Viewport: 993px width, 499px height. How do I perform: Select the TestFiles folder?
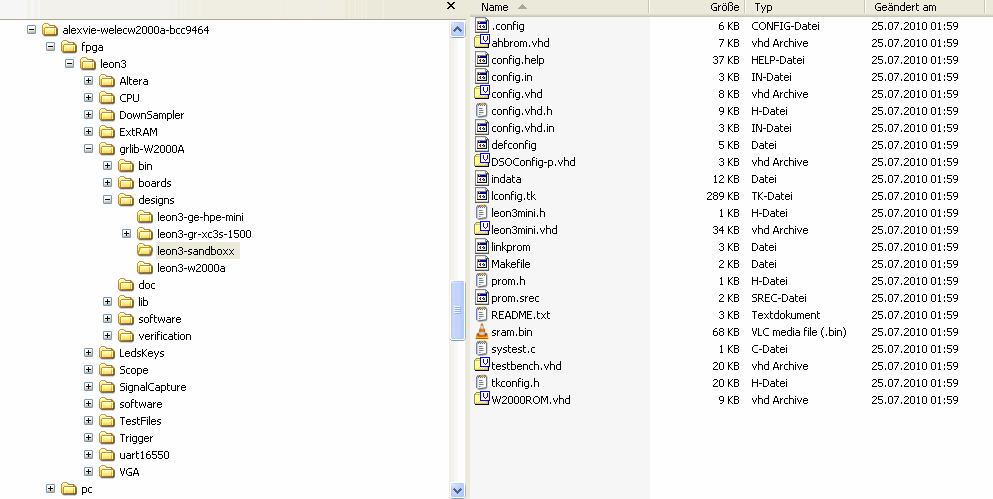point(140,421)
